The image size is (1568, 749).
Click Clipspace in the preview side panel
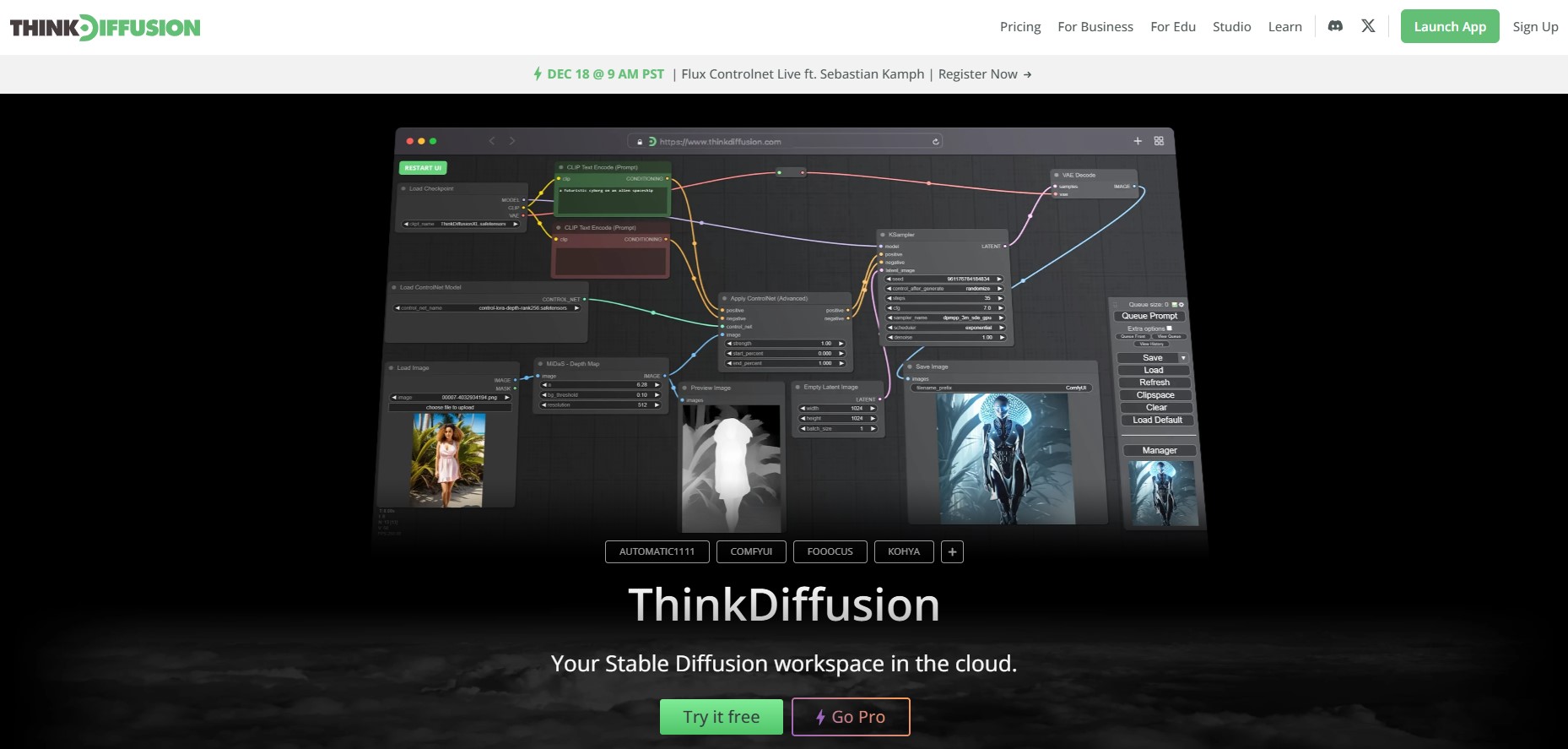click(x=1155, y=395)
